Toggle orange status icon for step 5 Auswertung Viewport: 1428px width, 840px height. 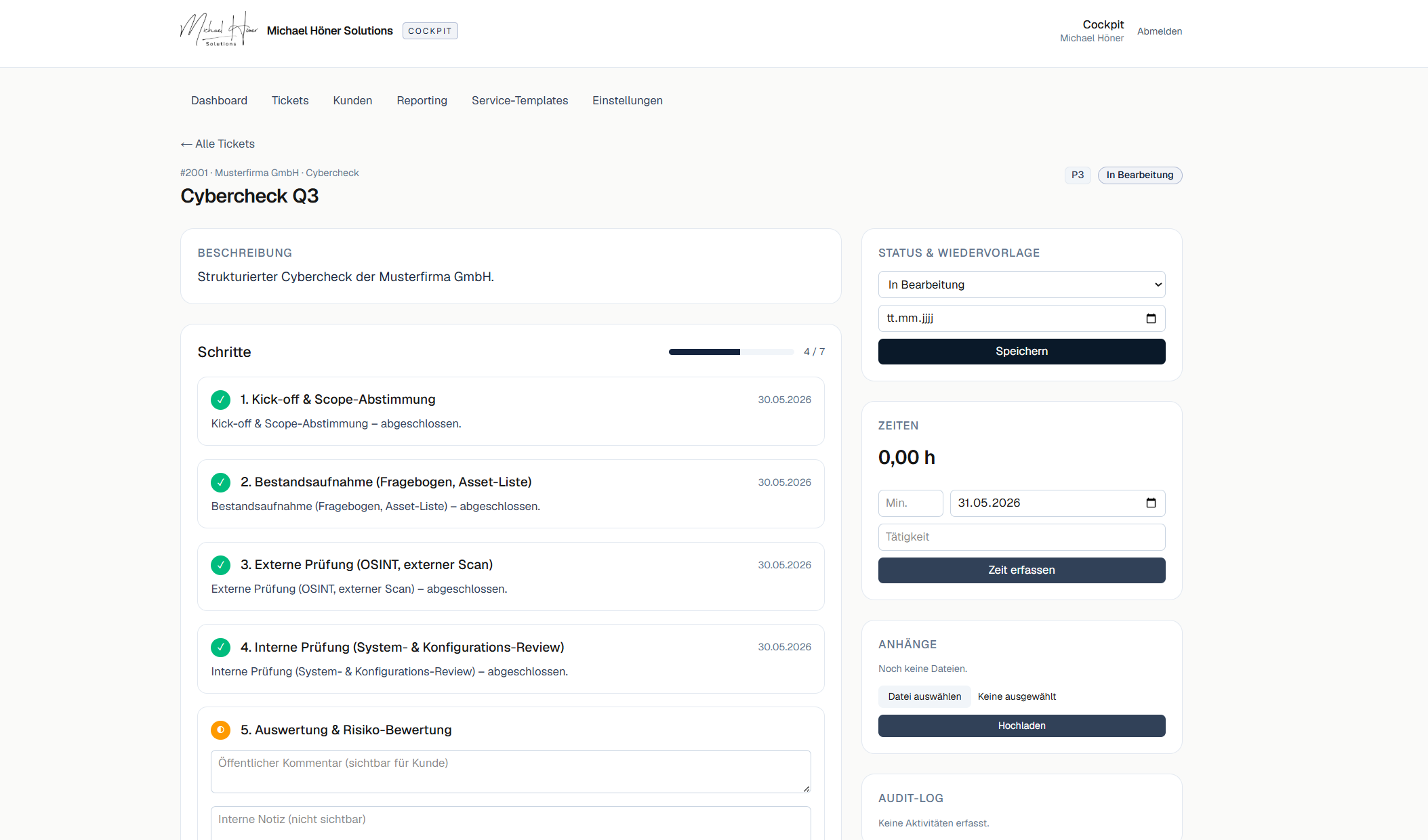pyautogui.click(x=220, y=730)
